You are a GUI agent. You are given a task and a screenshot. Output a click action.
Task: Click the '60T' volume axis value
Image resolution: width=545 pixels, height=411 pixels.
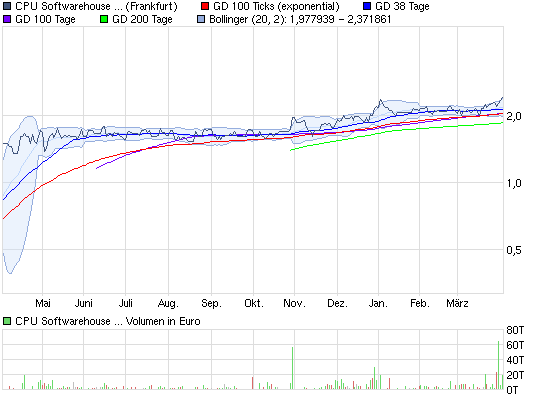tap(515, 345)
